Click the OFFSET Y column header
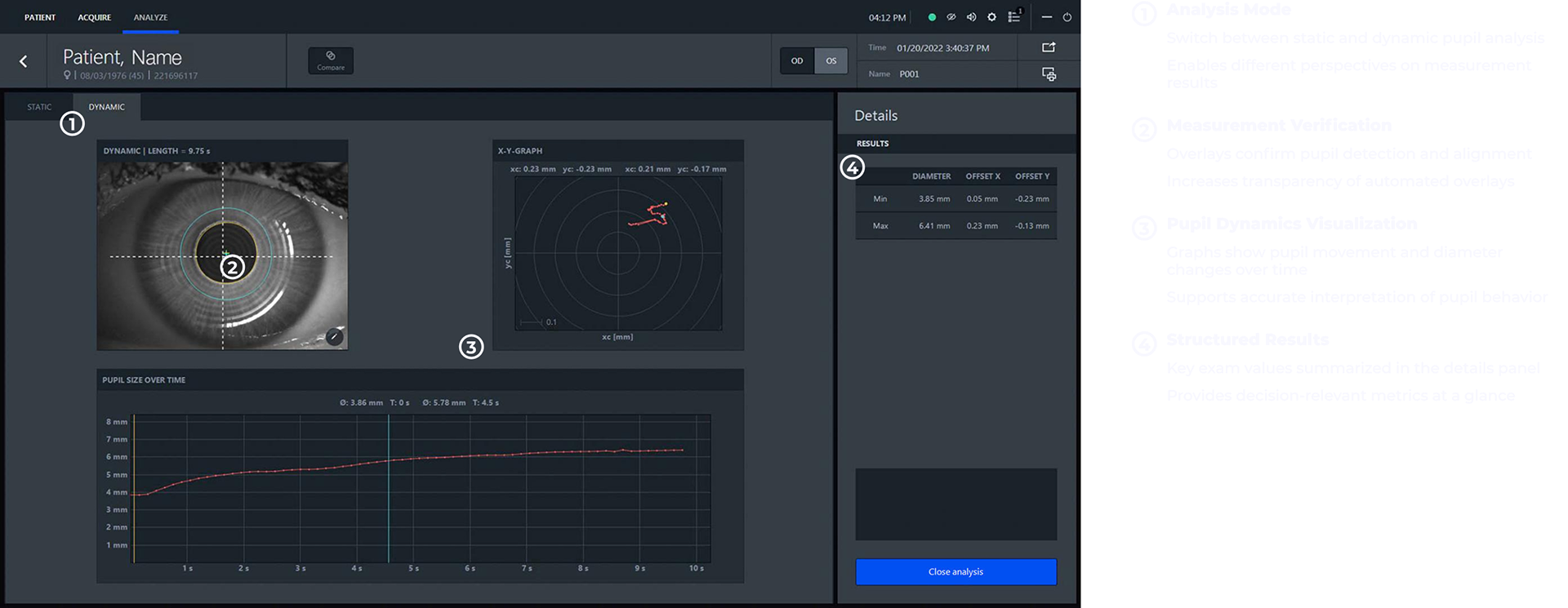This screenshot has height=608, width=1568. (1032, 176)
